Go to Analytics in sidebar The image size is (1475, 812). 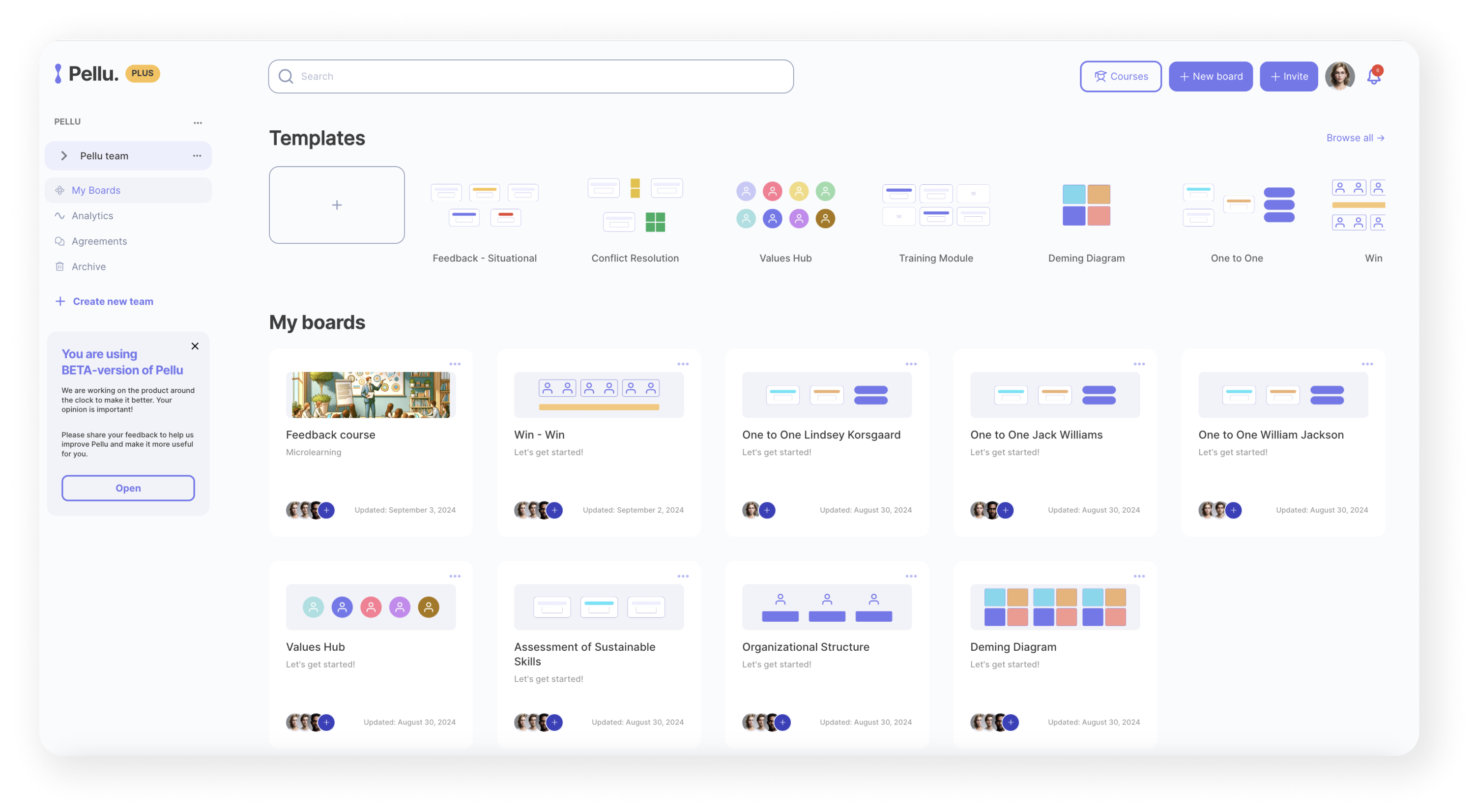(92, 216)
